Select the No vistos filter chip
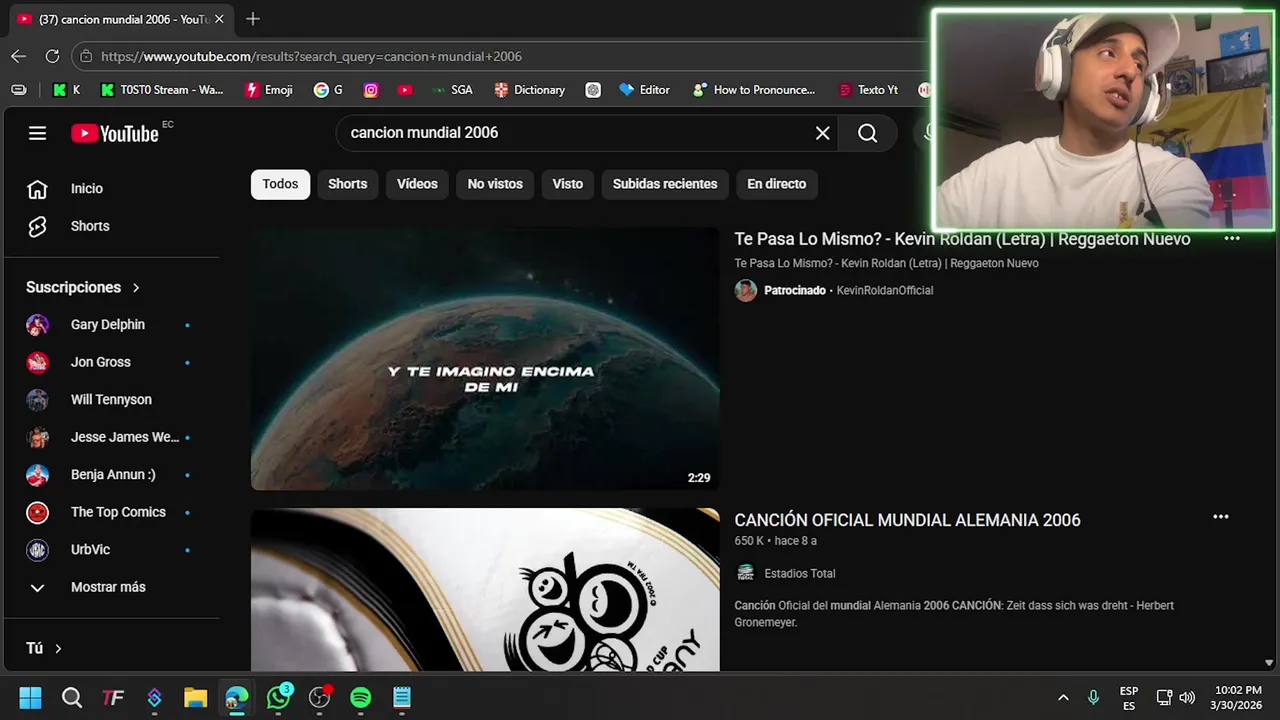 pos(495,184)
